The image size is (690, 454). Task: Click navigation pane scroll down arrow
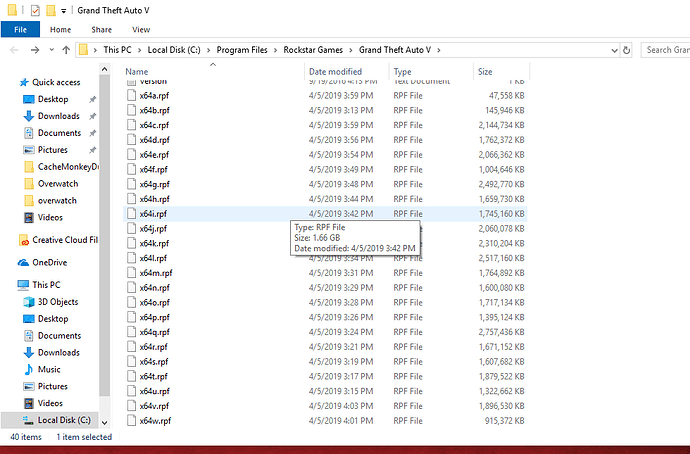104,423
